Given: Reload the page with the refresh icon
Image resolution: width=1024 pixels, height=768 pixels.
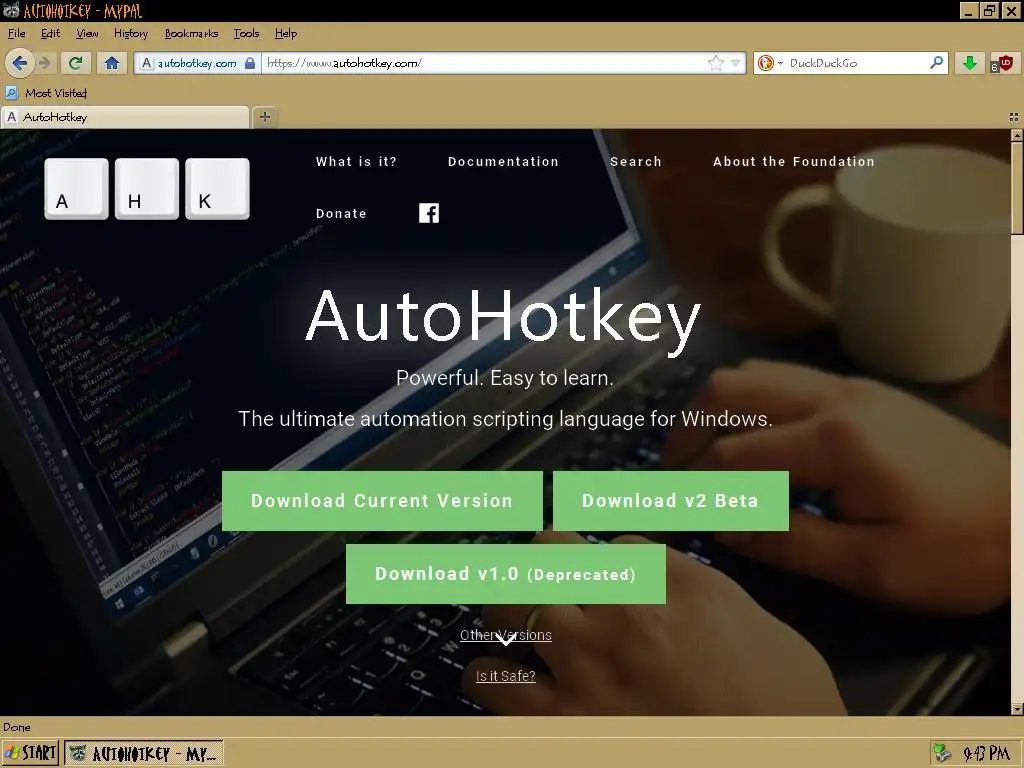Looking at the screenshot, I should 75,63.
